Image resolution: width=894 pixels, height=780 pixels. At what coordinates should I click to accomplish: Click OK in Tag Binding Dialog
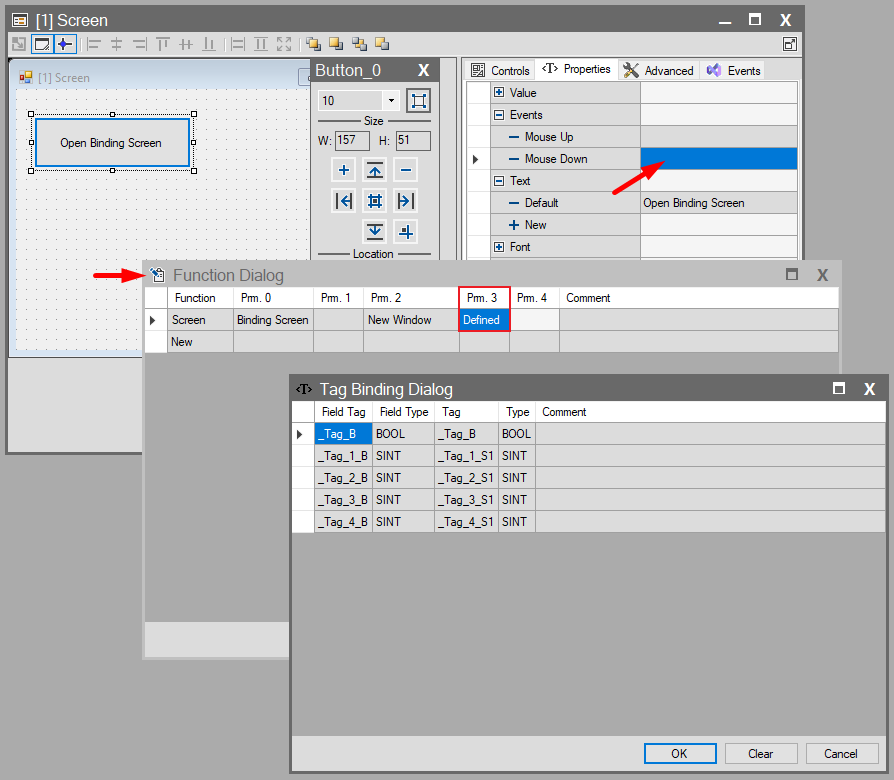[679, 754]
